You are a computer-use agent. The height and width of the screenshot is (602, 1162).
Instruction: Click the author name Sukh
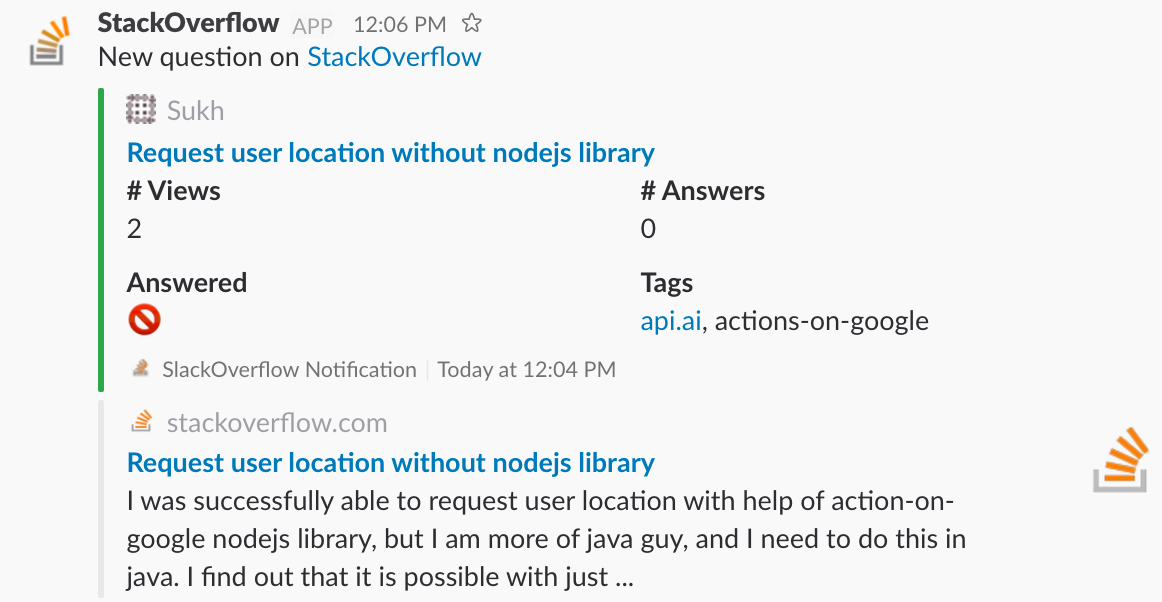click(196, 110)
